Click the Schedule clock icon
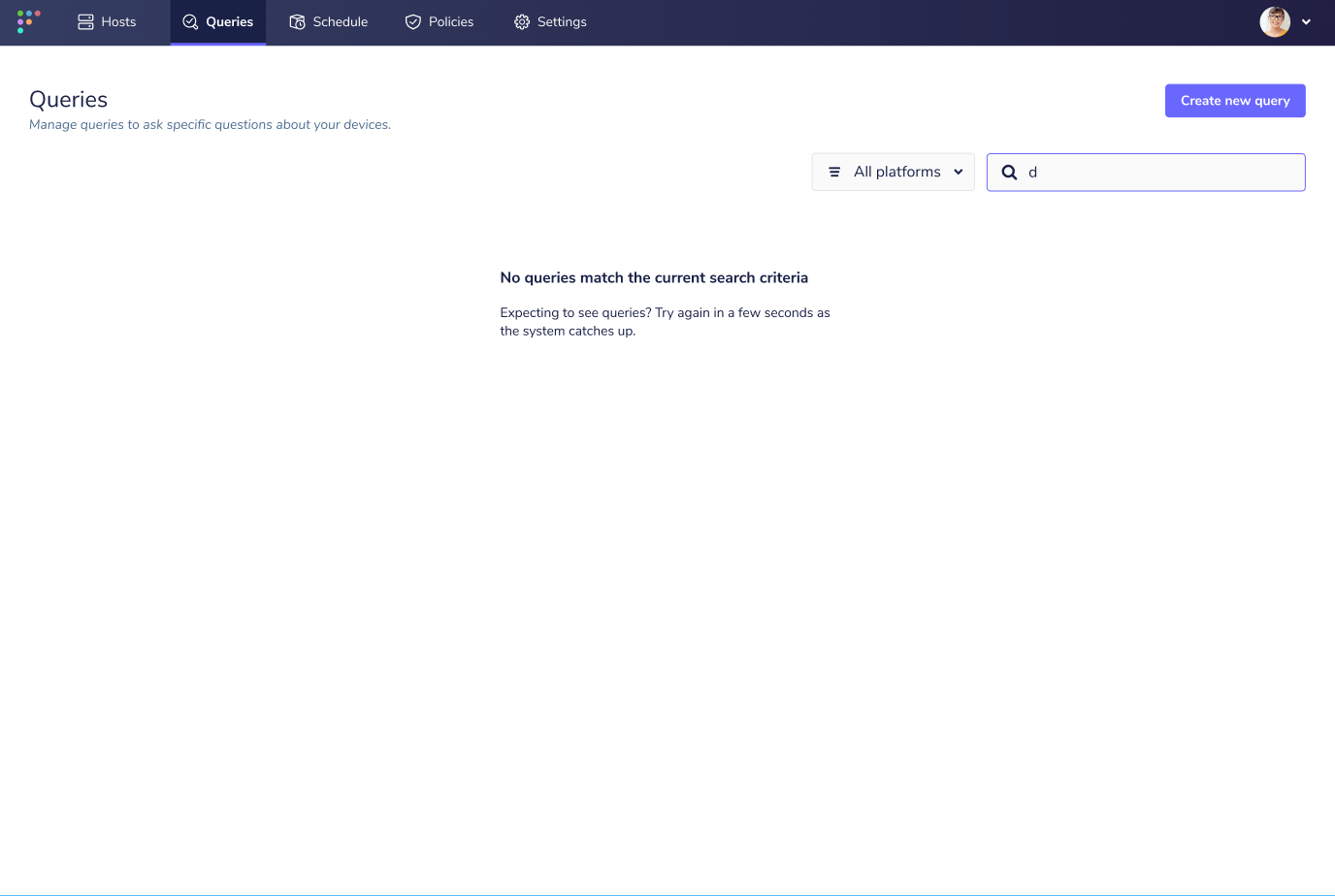Viewport: 1335px width, 896px height. (x=296, y=21)
